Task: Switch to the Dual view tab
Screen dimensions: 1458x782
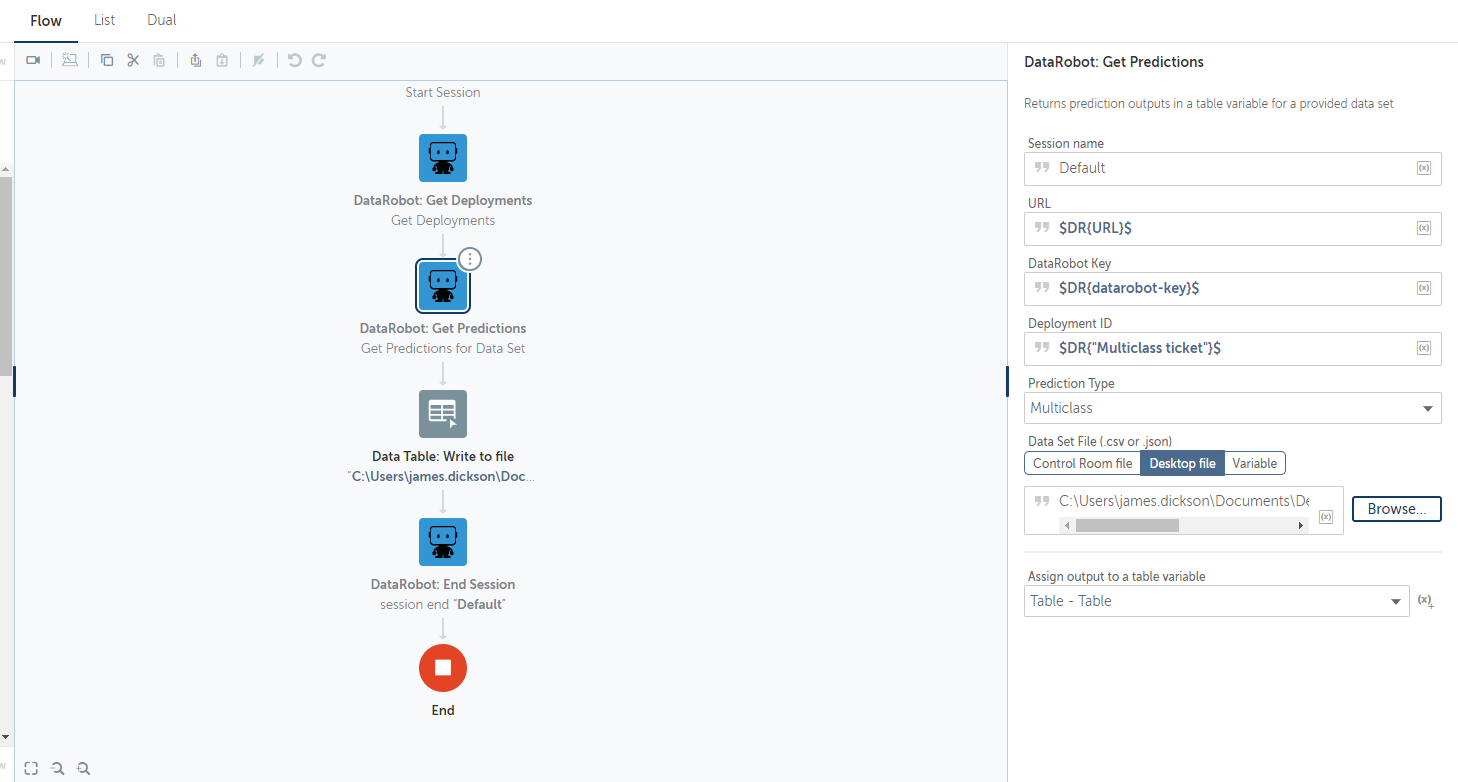Action: (162, 20)
